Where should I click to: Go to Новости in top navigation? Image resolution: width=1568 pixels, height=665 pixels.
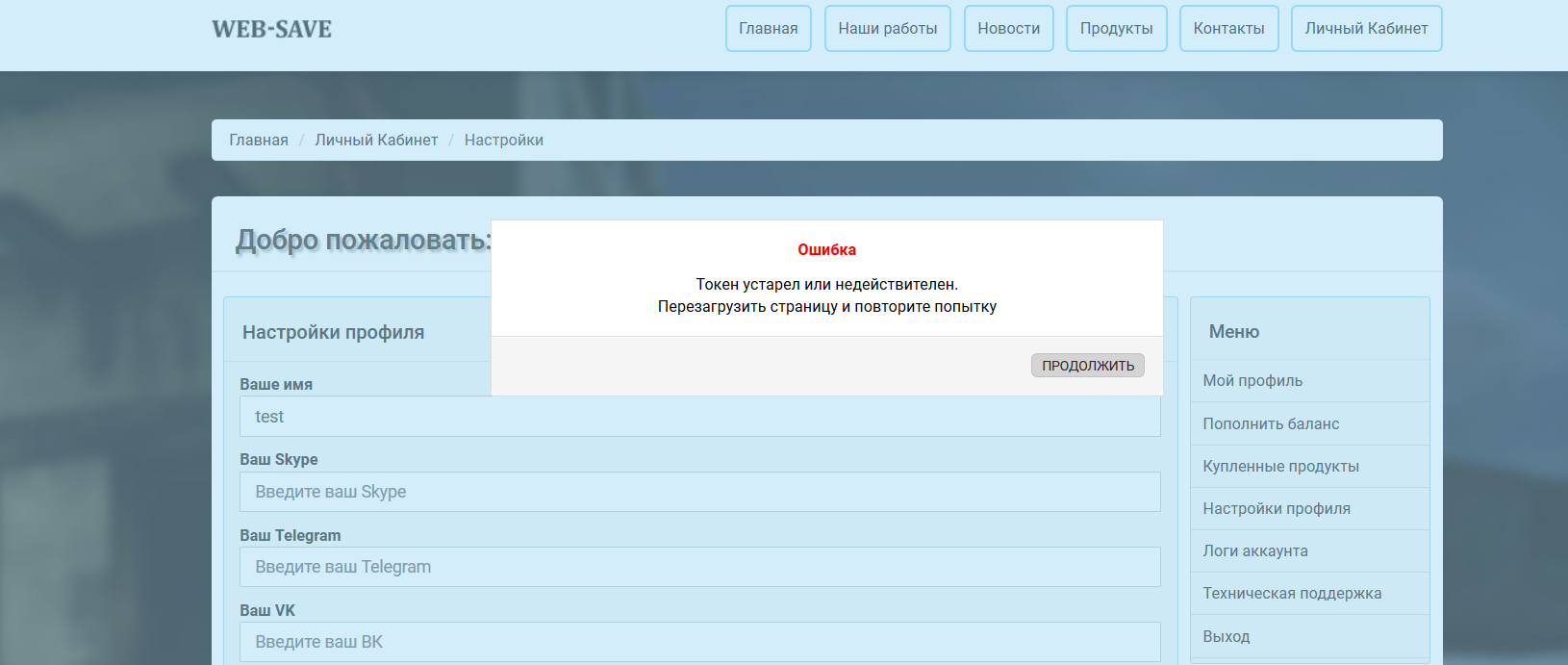click(1009, 29)
